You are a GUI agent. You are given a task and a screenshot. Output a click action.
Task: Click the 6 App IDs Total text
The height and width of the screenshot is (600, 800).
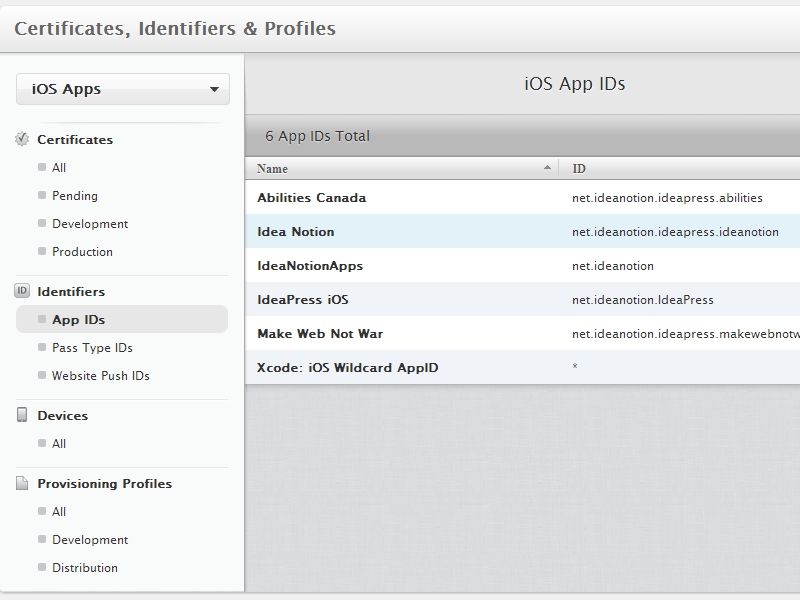click(317, 136)
